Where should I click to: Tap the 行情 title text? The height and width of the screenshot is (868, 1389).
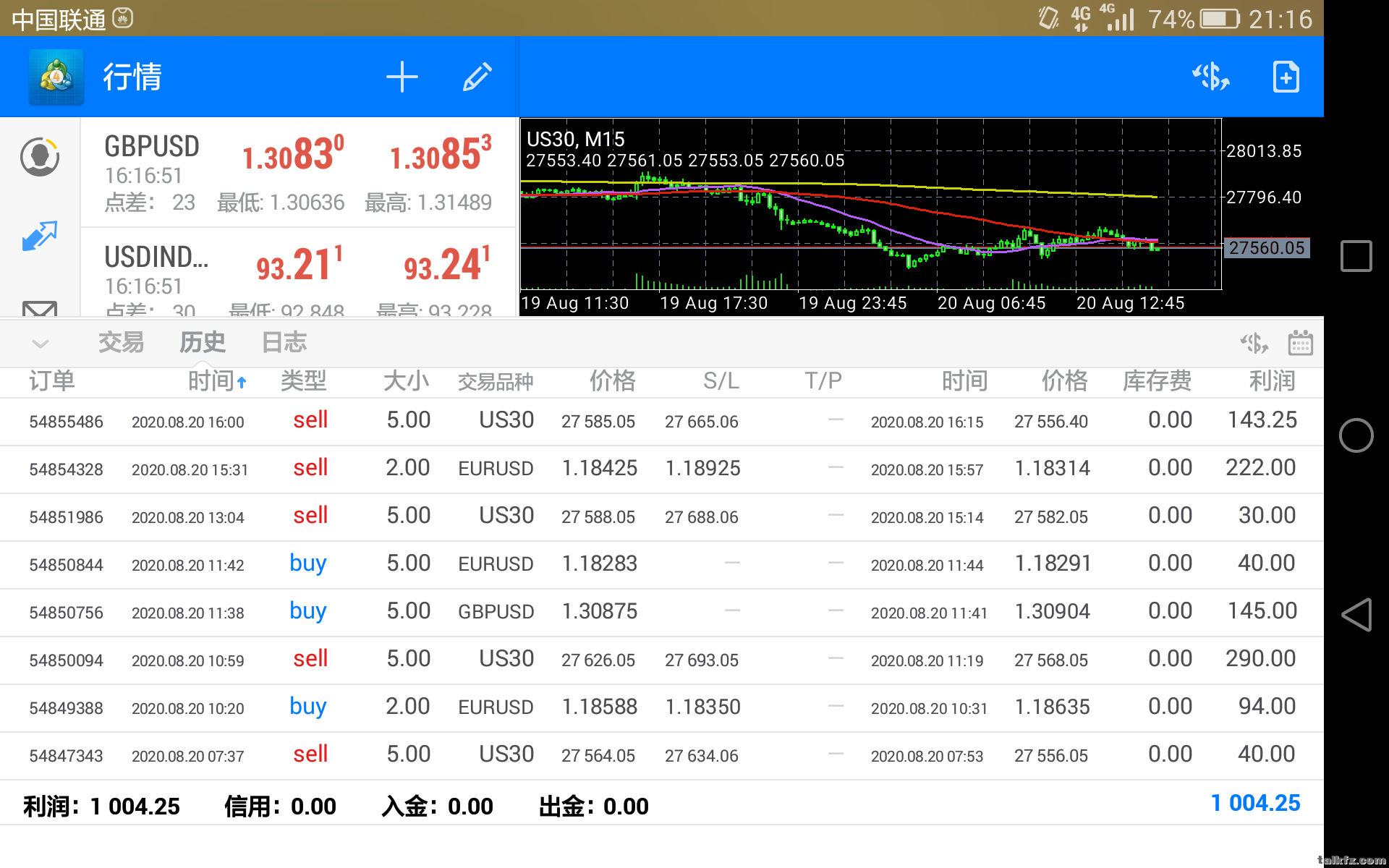point(132,77)
